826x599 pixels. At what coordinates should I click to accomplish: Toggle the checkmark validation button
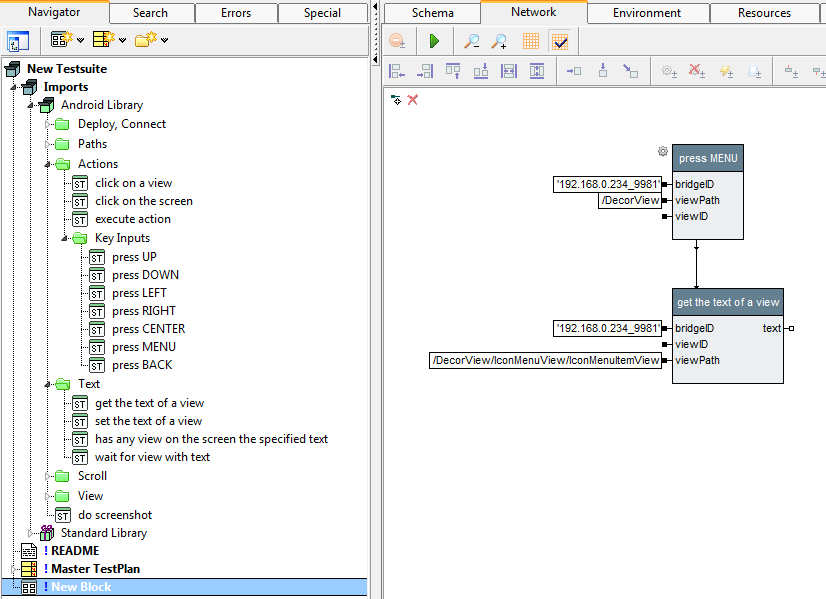point(560,41)
